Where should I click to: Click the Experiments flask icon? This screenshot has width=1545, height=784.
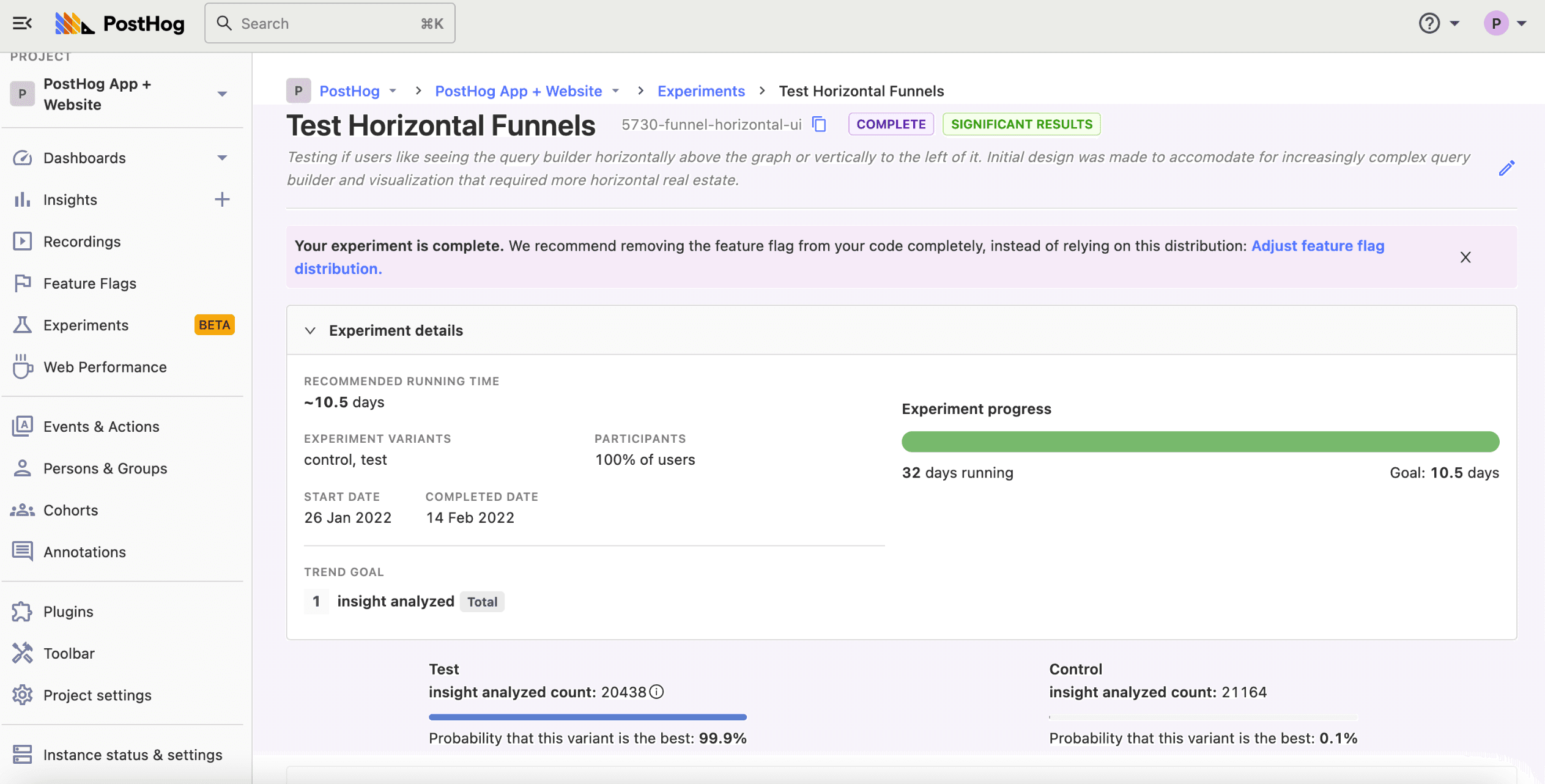pos(23,325)
